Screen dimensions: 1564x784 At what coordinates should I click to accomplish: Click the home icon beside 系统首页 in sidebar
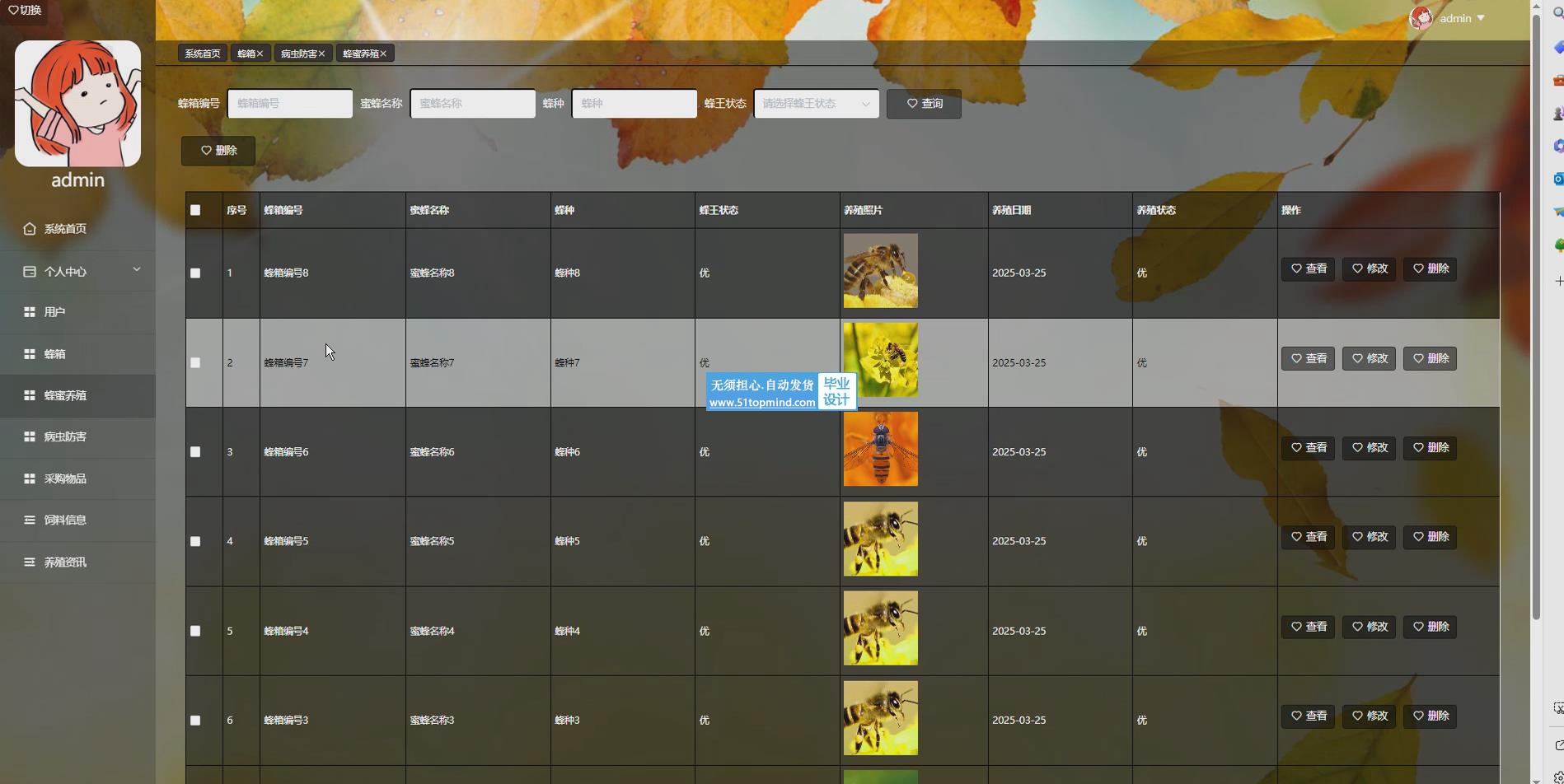[x=30, y=229]
